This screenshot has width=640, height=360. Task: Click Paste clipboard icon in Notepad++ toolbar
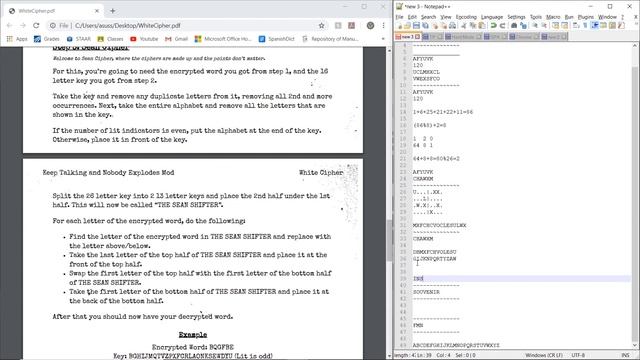[482, 26]
